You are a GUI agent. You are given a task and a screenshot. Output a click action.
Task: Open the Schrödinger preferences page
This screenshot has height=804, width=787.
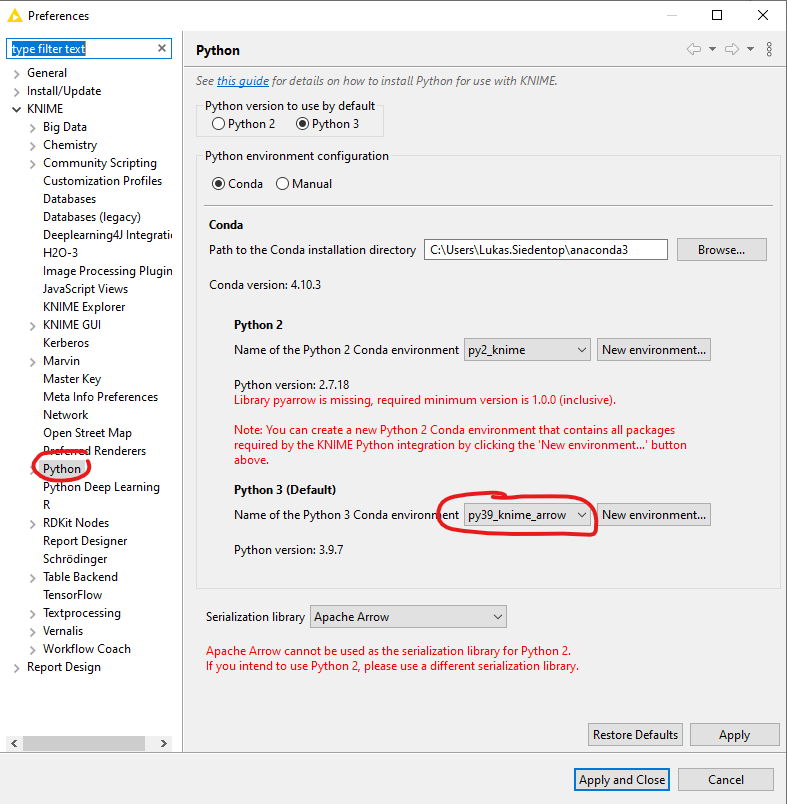point(75,558)
